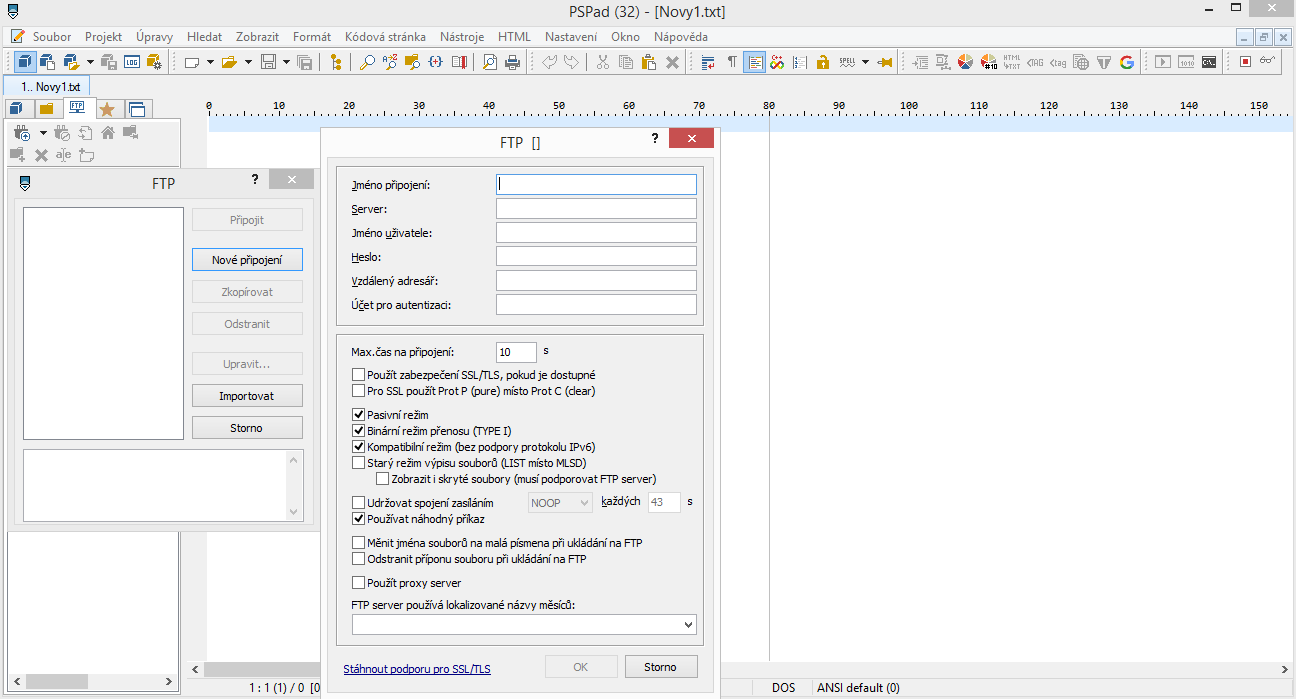Image resolution: width=1296 pixels, height=699 pixels.
Task: Expand the new file dropdown arrow
Action: (x=210, y=62)
